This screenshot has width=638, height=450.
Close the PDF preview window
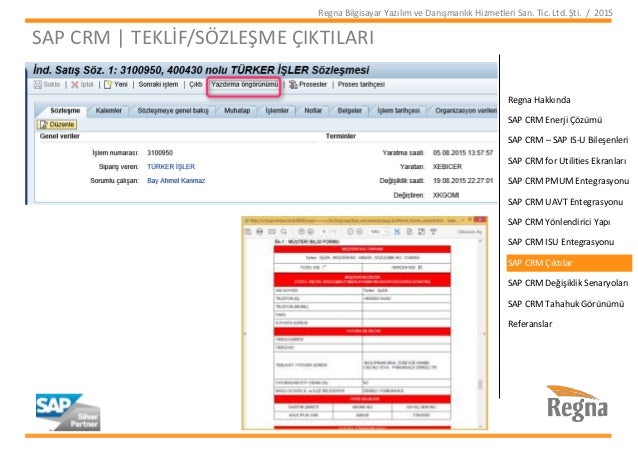[480, 220]
